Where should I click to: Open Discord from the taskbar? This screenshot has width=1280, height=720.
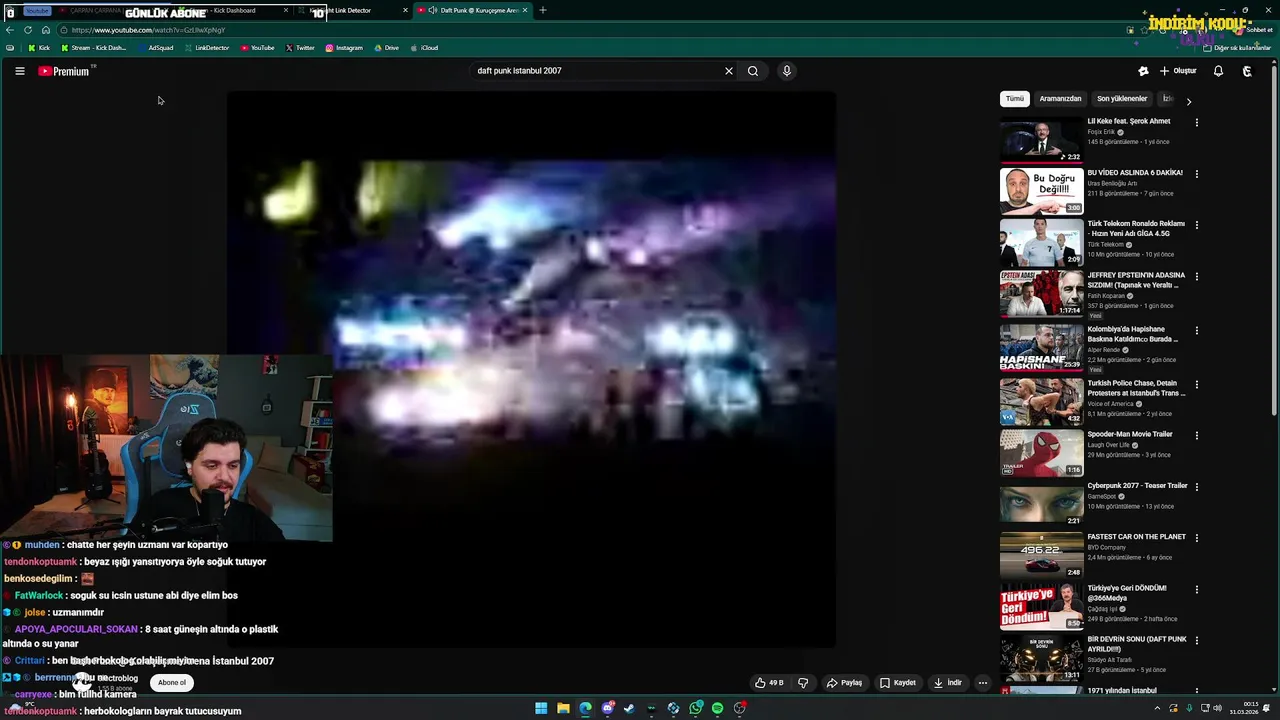pos(607,708)
